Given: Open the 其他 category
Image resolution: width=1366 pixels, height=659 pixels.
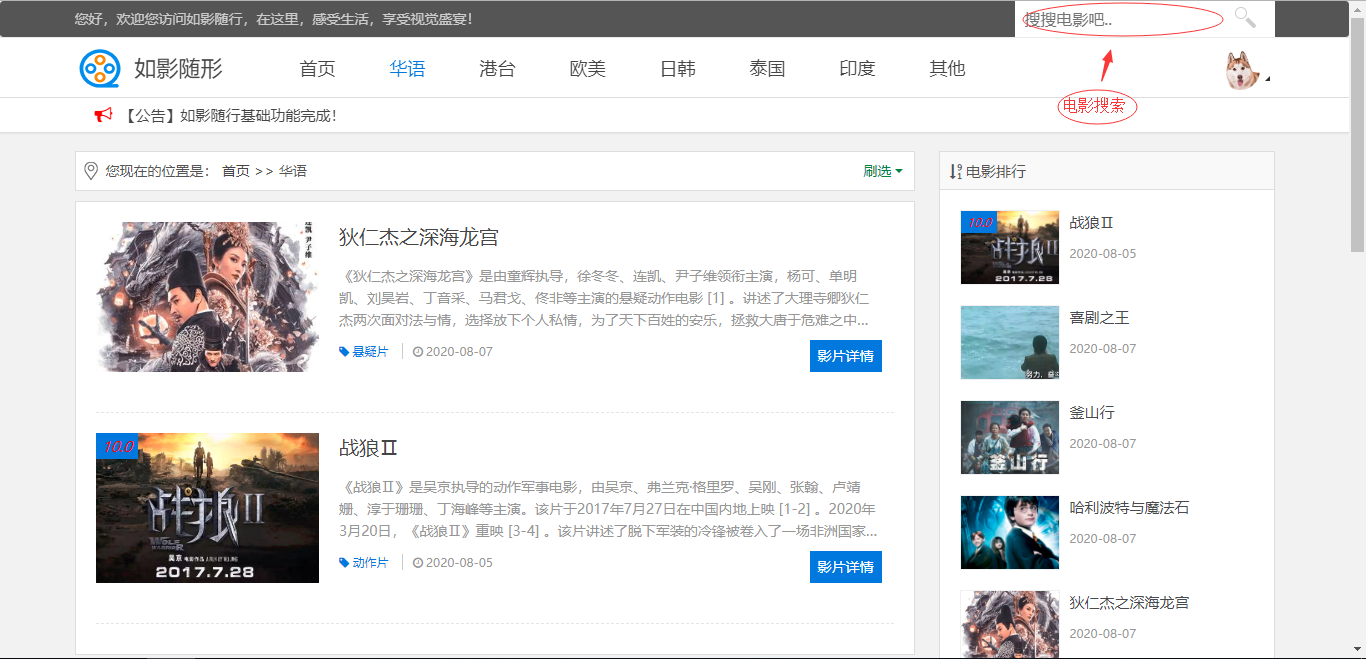Looking at the screenshot, I should (947, 69).
